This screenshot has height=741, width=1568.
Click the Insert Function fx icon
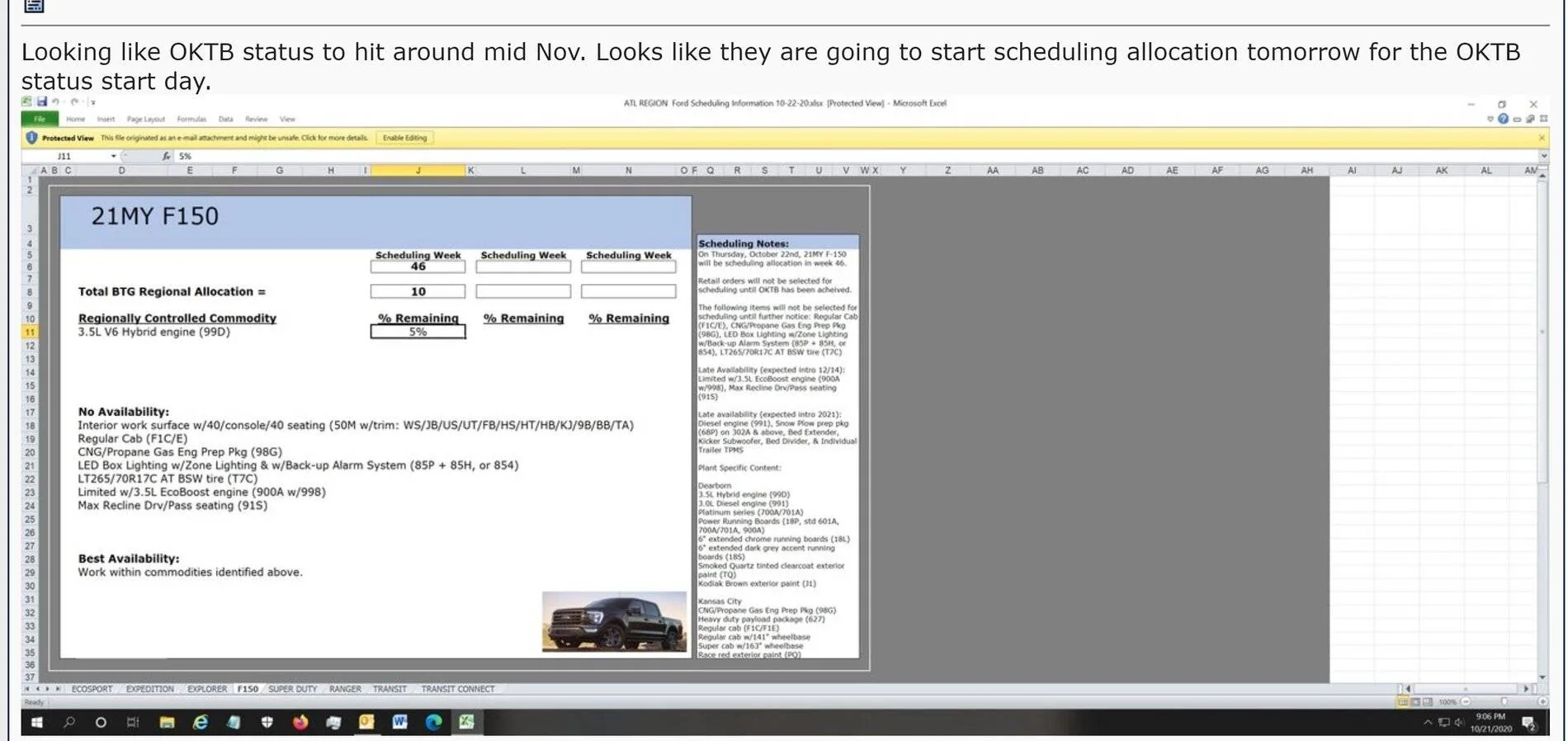pyautogui.click(x=166, y=156)
